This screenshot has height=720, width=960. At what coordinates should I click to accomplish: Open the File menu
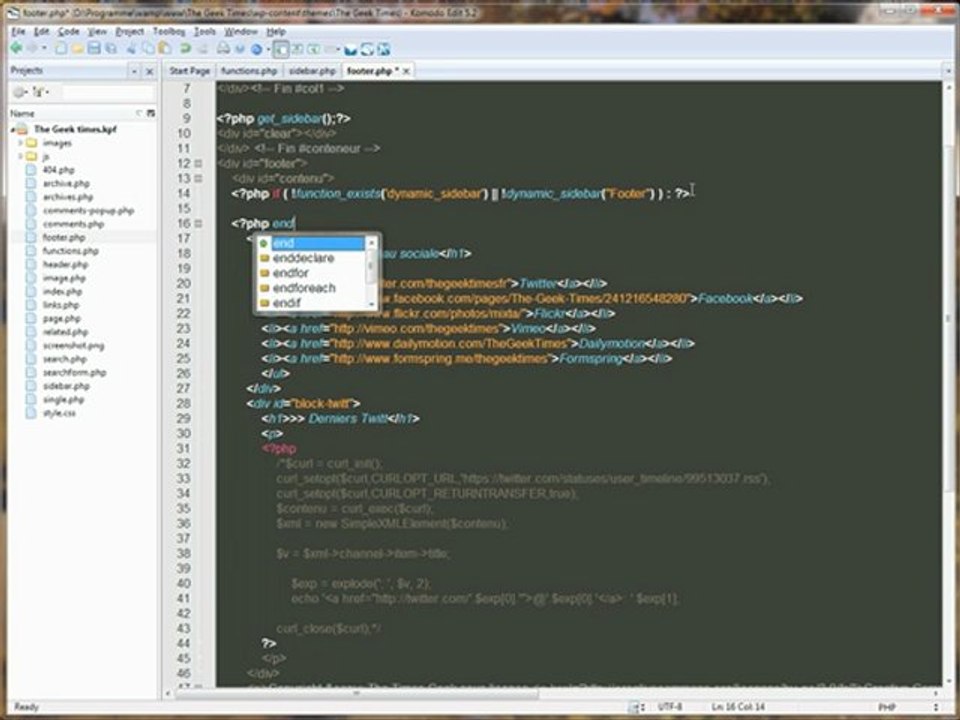pos(18,31)
